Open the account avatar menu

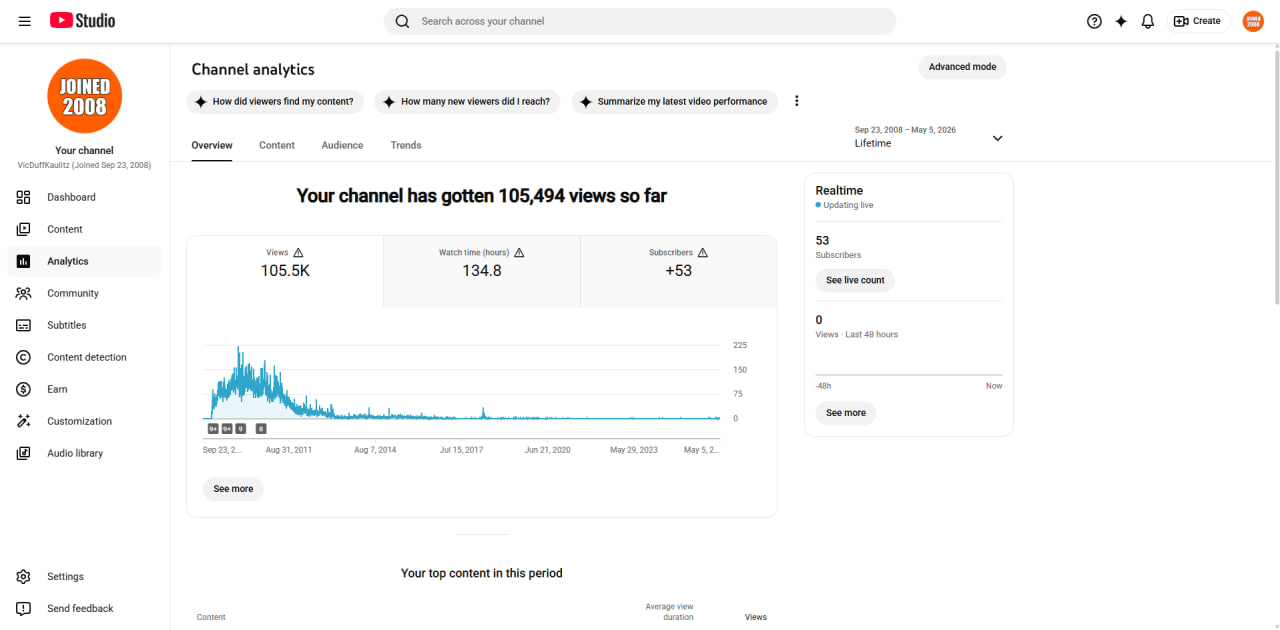click(1253, 21)
